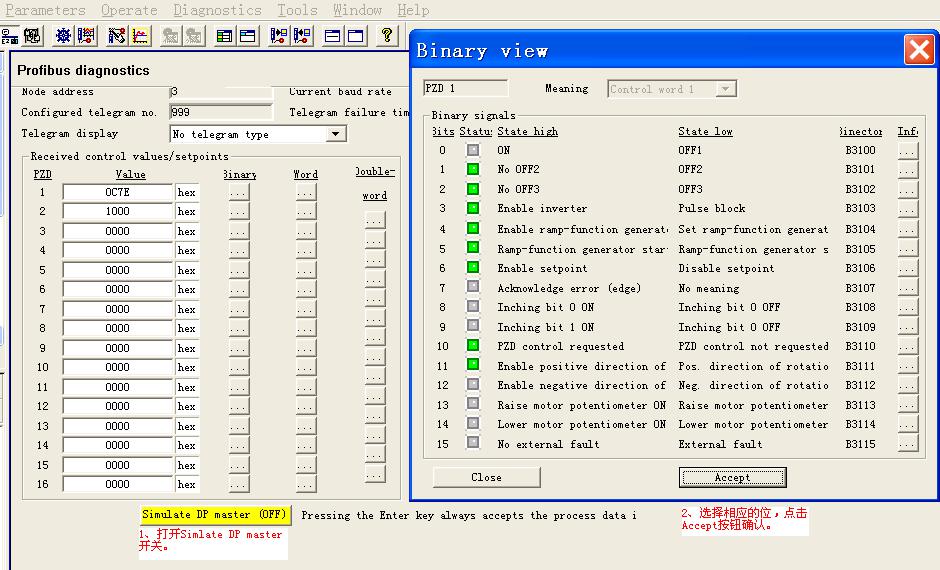This screenshot has width=940, height=570.
Task: Click the Accept button
Action: point(732,477)
